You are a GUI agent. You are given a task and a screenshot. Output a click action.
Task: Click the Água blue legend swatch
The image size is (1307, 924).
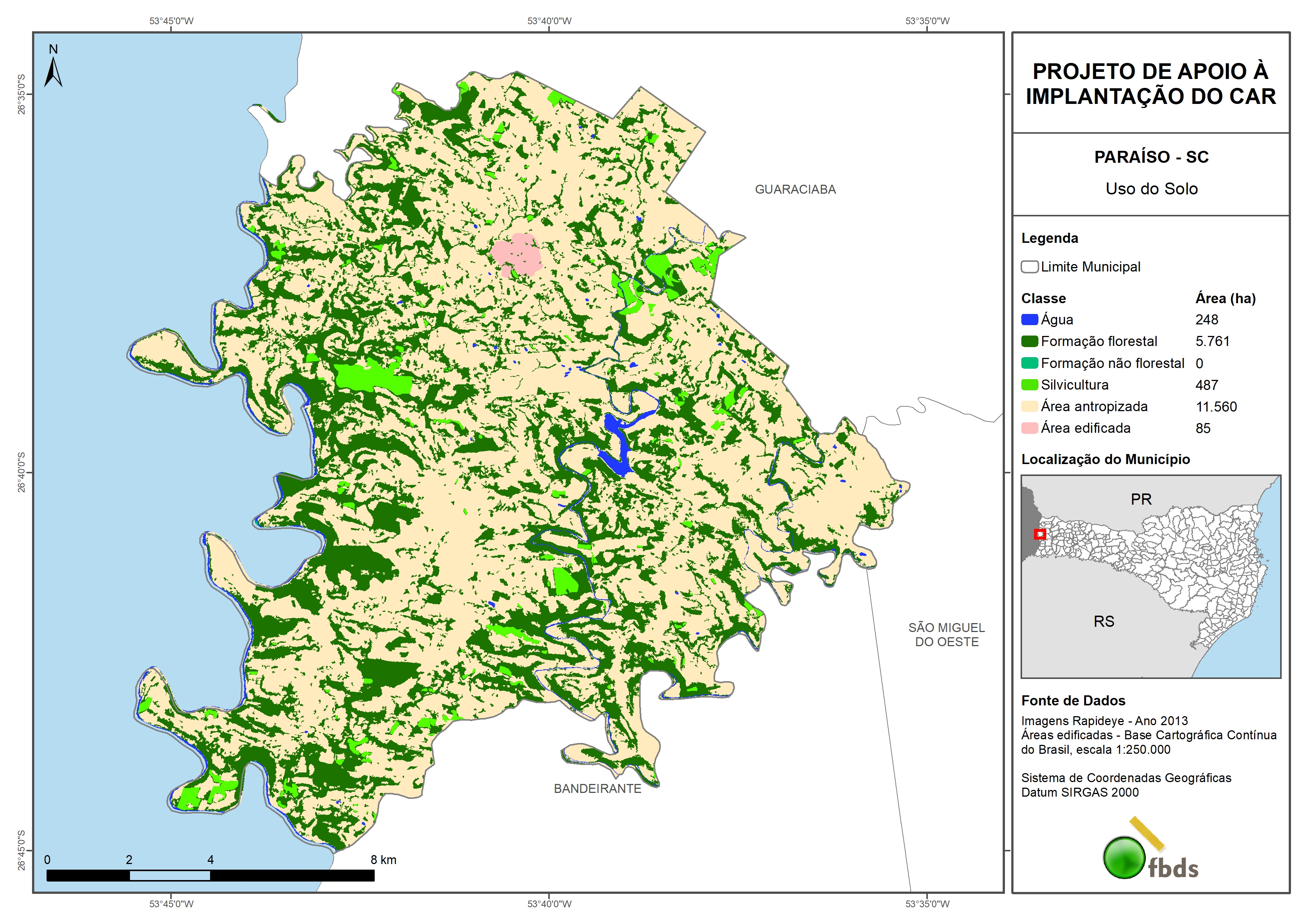[x=1029, y=320]
